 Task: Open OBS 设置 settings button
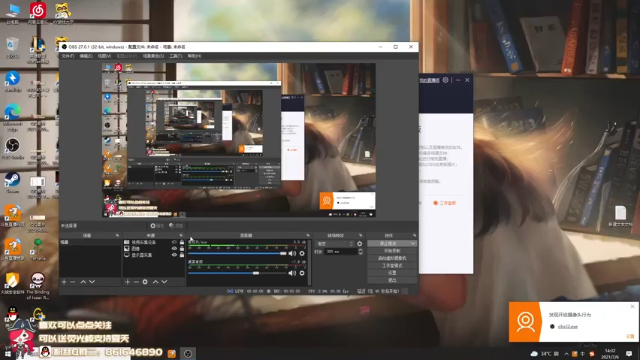392,273
